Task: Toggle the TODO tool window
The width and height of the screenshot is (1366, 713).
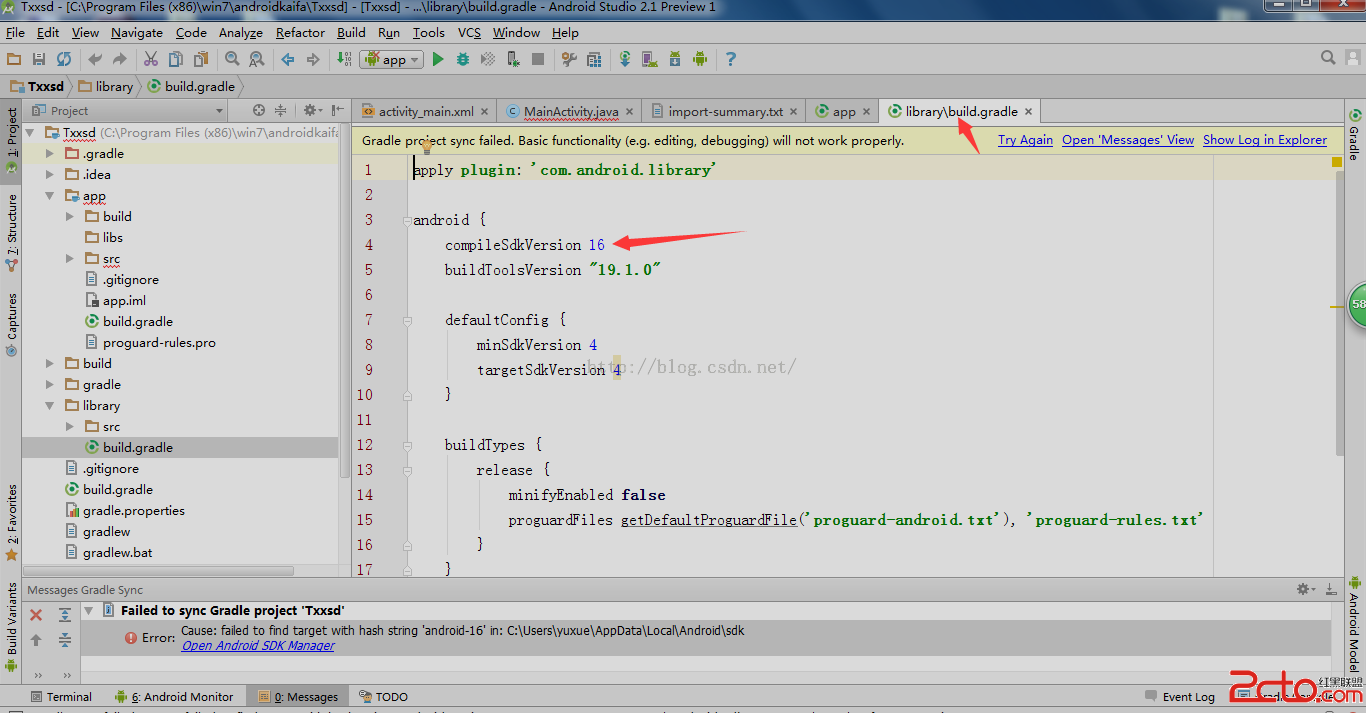Action: click(383, 697)
